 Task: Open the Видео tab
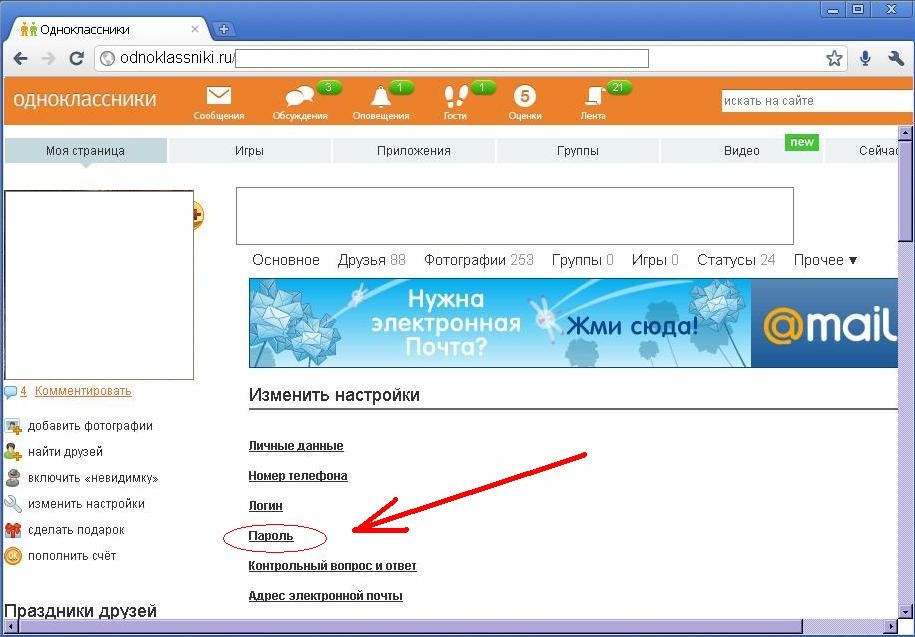[x=742, y=150]
